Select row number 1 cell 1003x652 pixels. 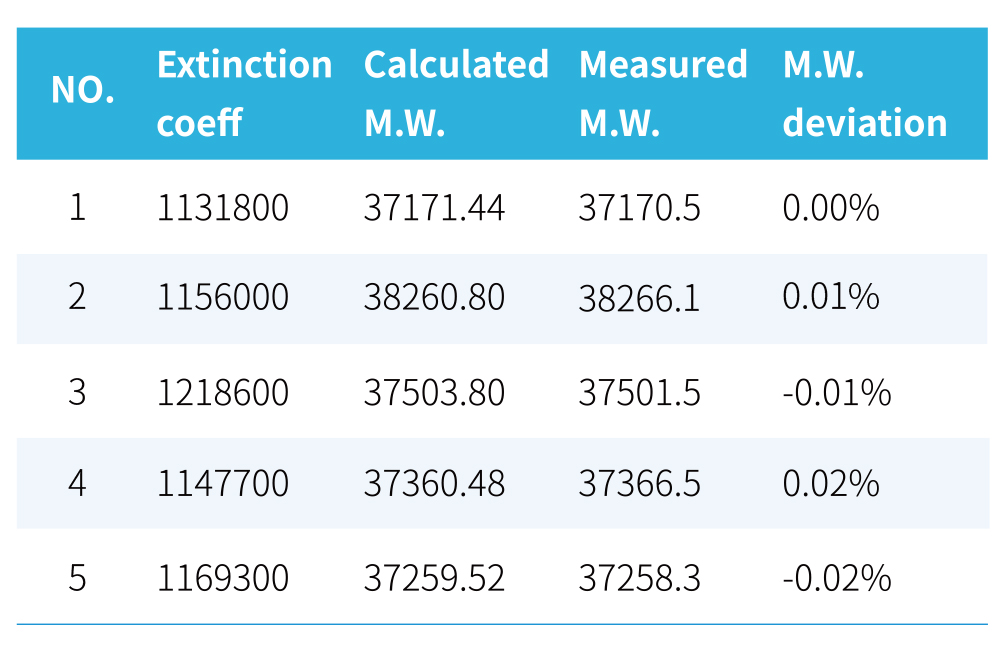coord(78,208)
